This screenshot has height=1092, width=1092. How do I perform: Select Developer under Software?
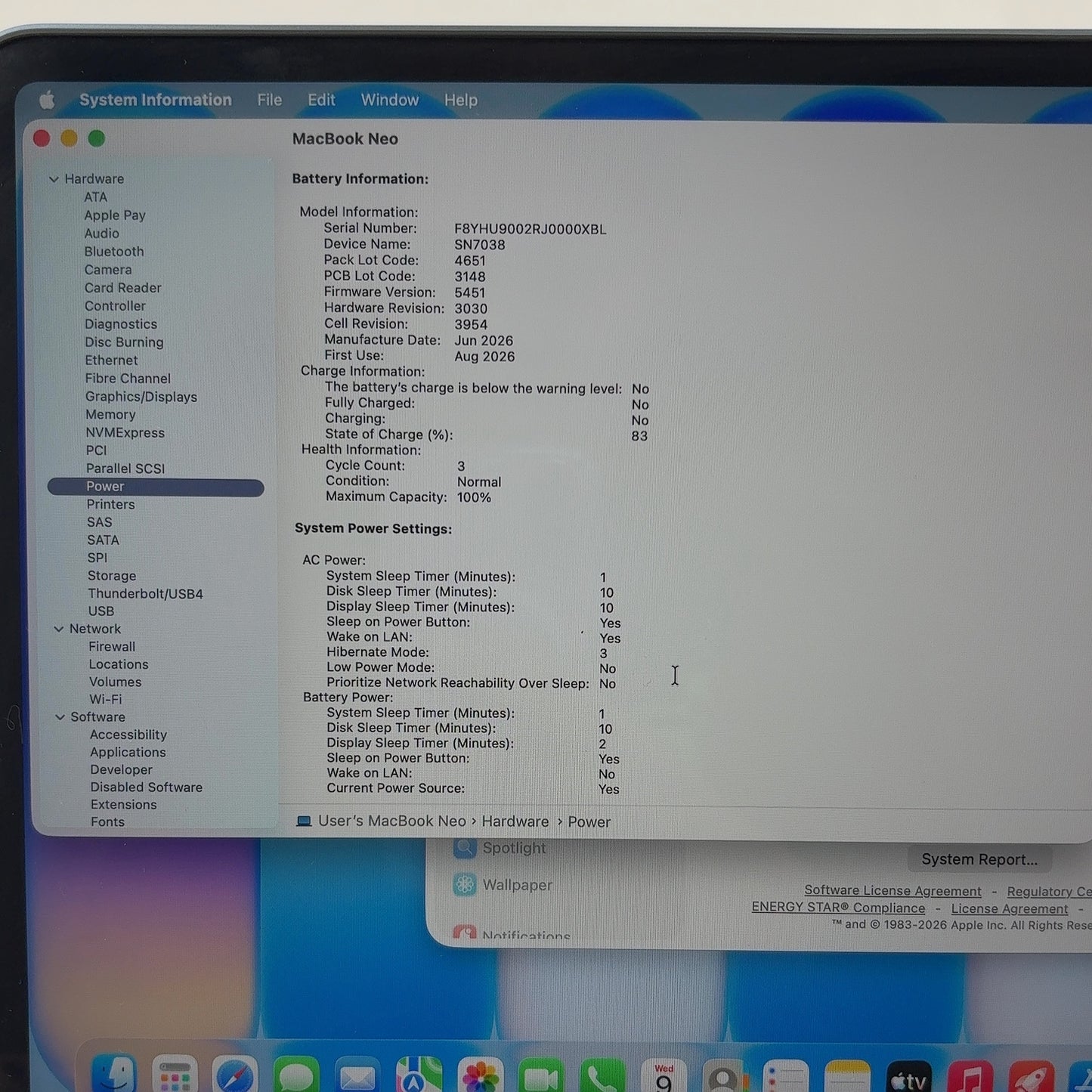pos(122,769)
